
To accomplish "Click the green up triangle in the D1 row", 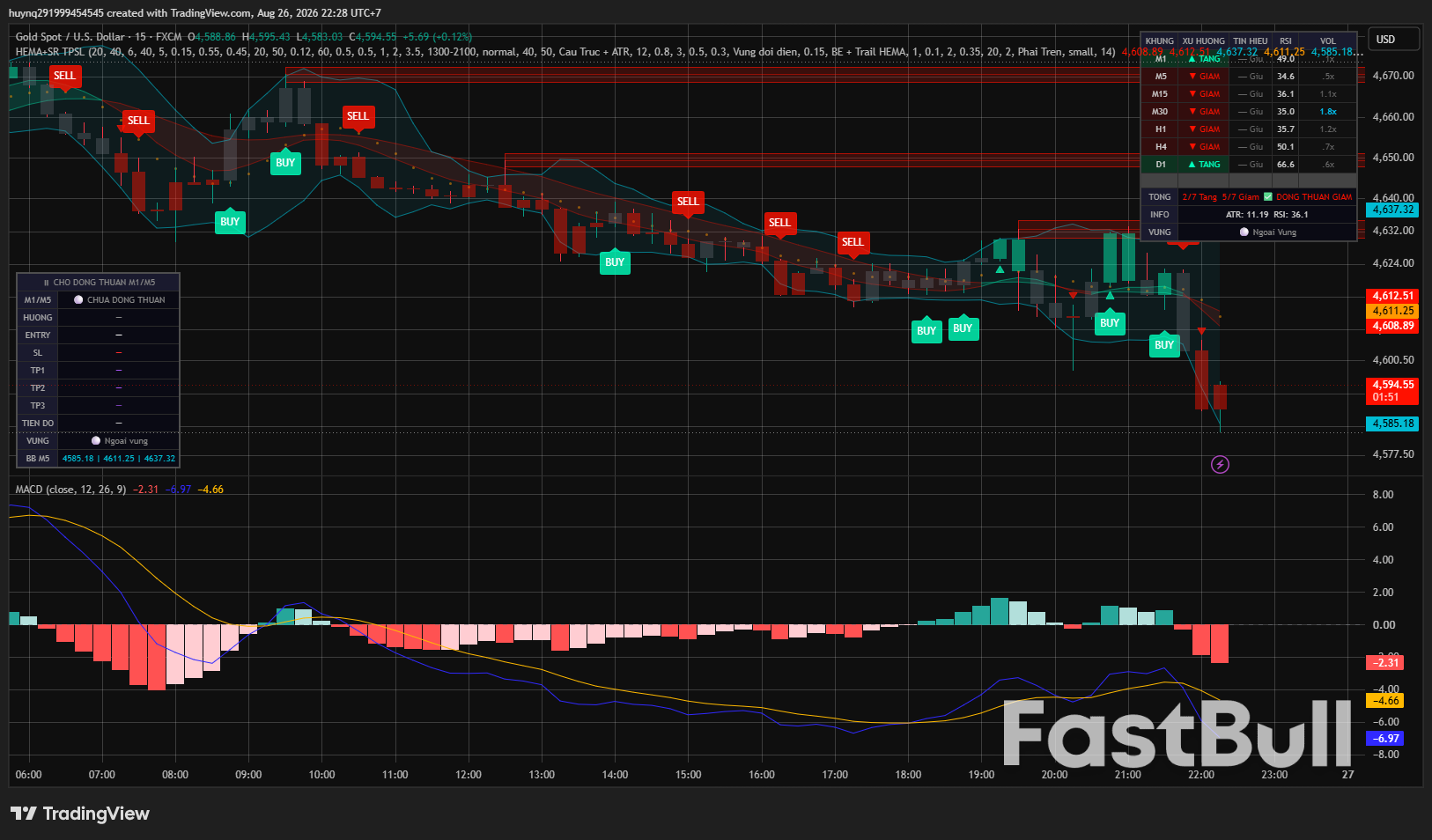I will tap(1192, 165).
